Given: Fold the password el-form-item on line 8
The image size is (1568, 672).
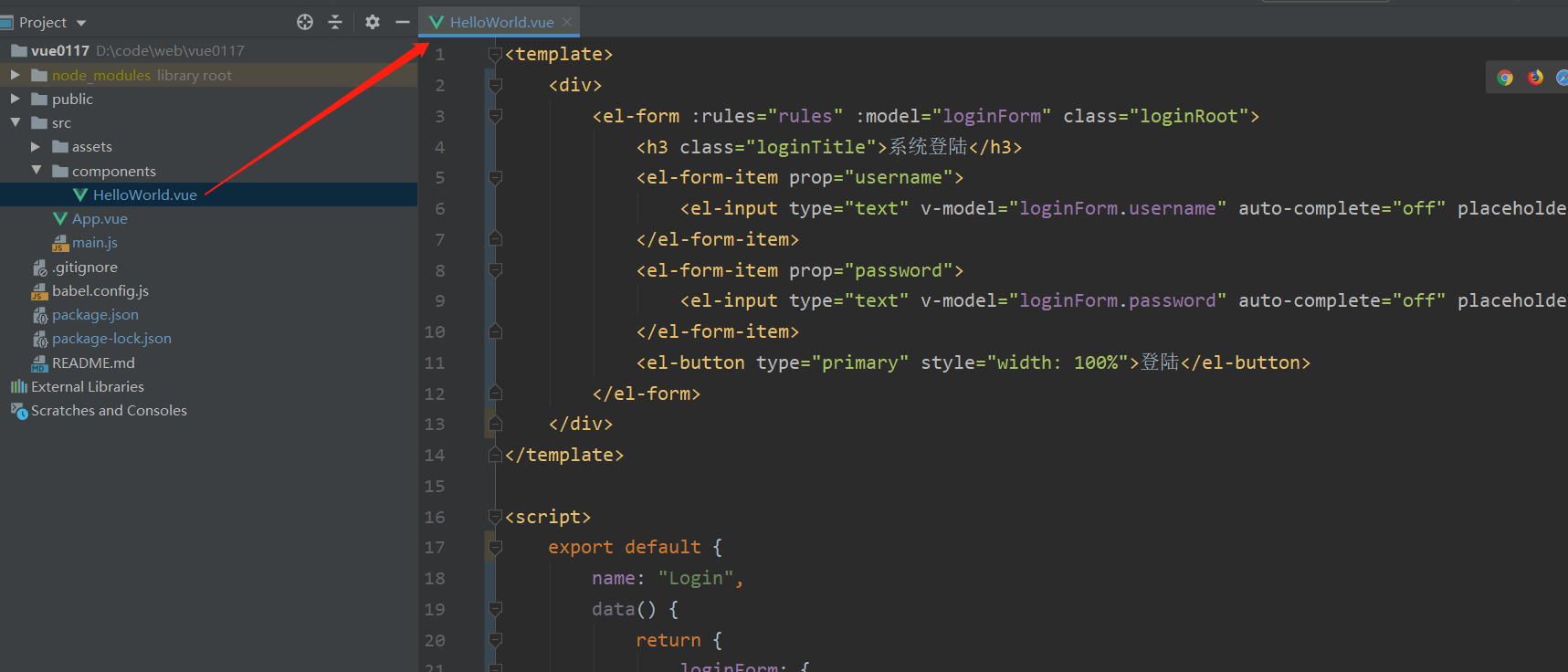Looking at the screenshot, I should (495, 270).
